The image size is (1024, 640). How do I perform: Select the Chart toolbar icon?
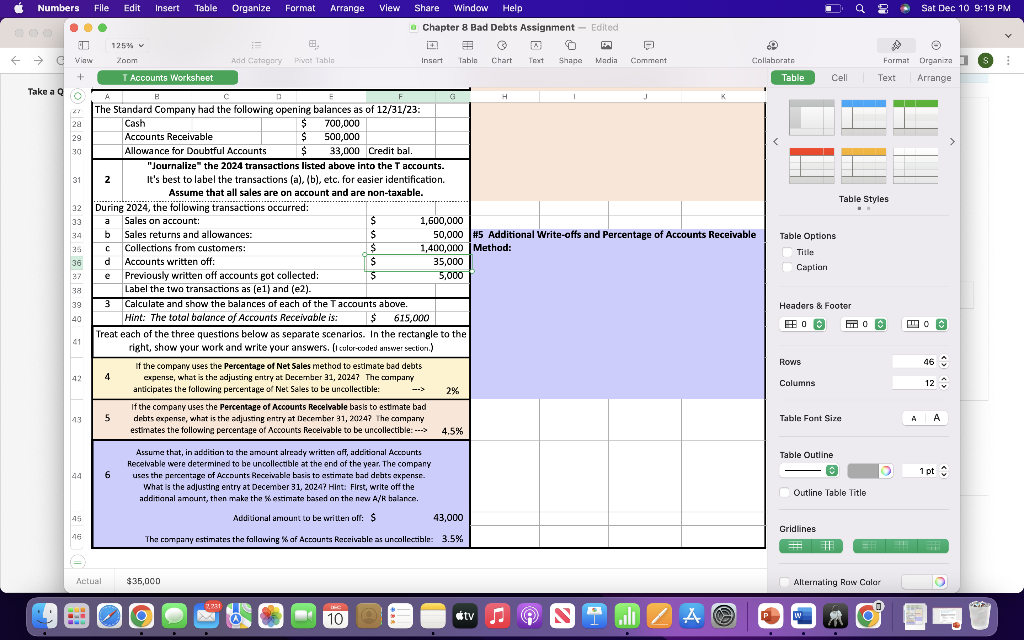pyautogui.click(x=502, y=46)
